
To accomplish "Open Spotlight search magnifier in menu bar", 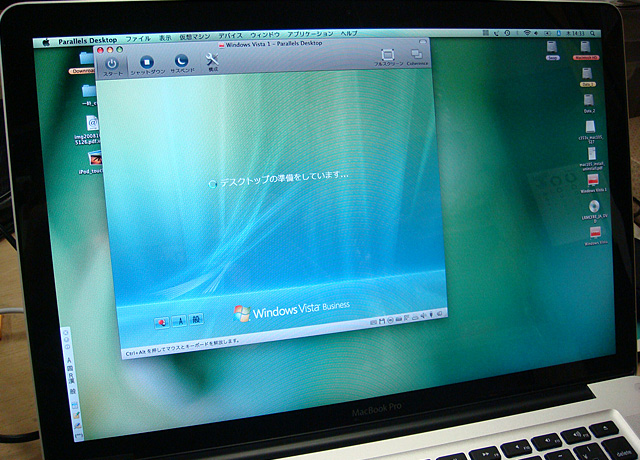I will point(593,33).
